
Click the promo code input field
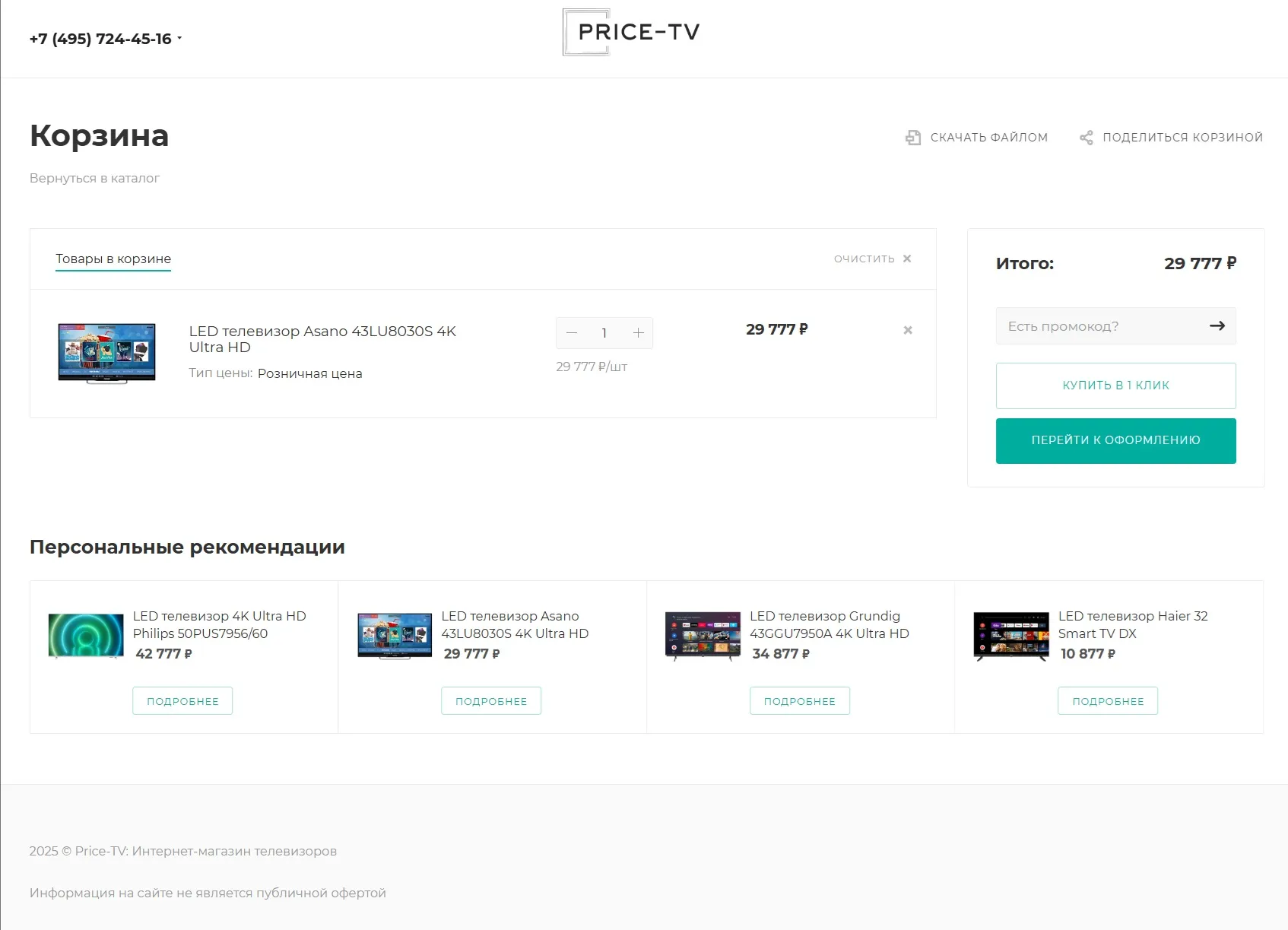1099,326
